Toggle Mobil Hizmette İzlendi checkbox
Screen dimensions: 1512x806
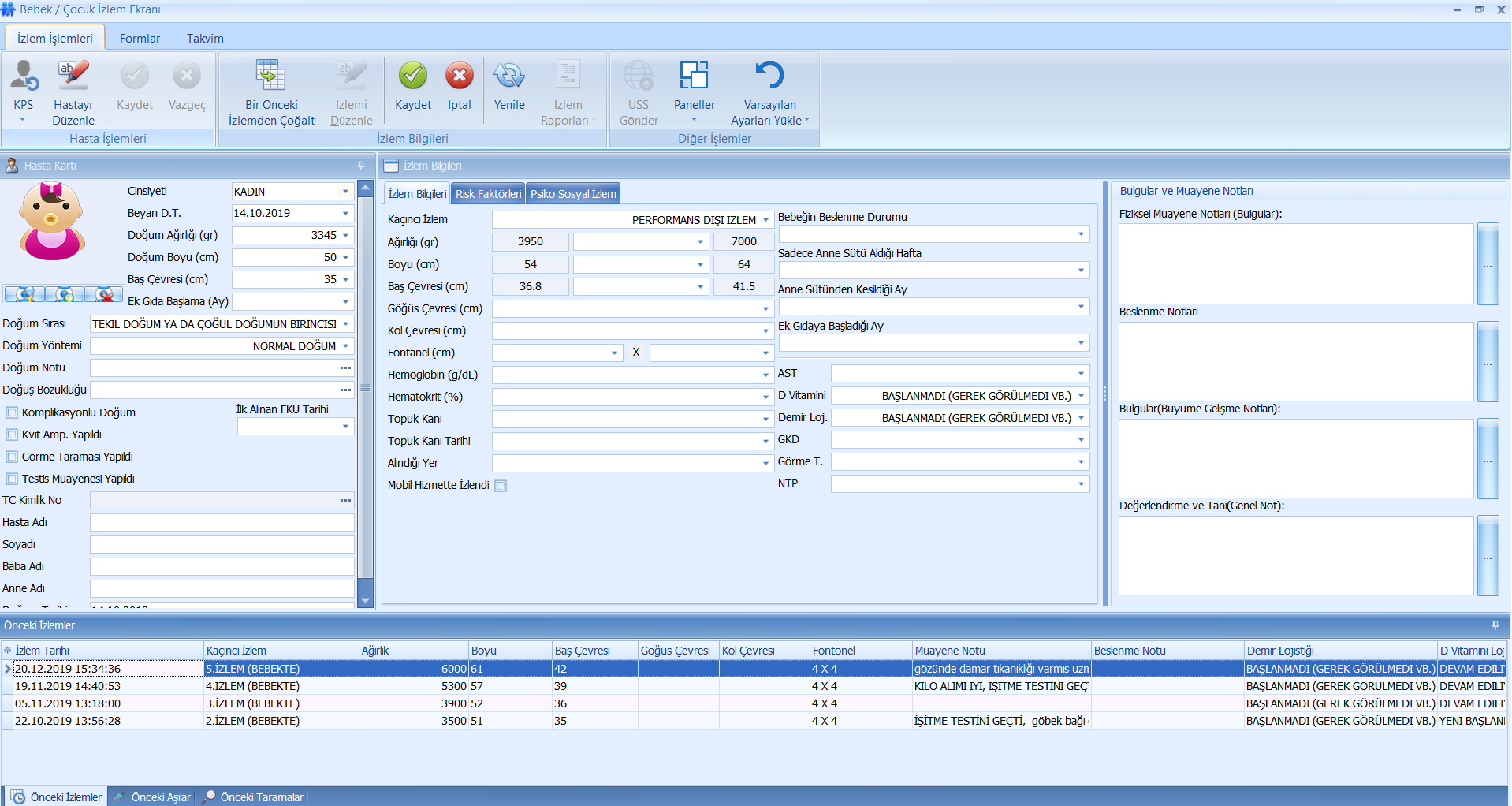pos(501,486)
